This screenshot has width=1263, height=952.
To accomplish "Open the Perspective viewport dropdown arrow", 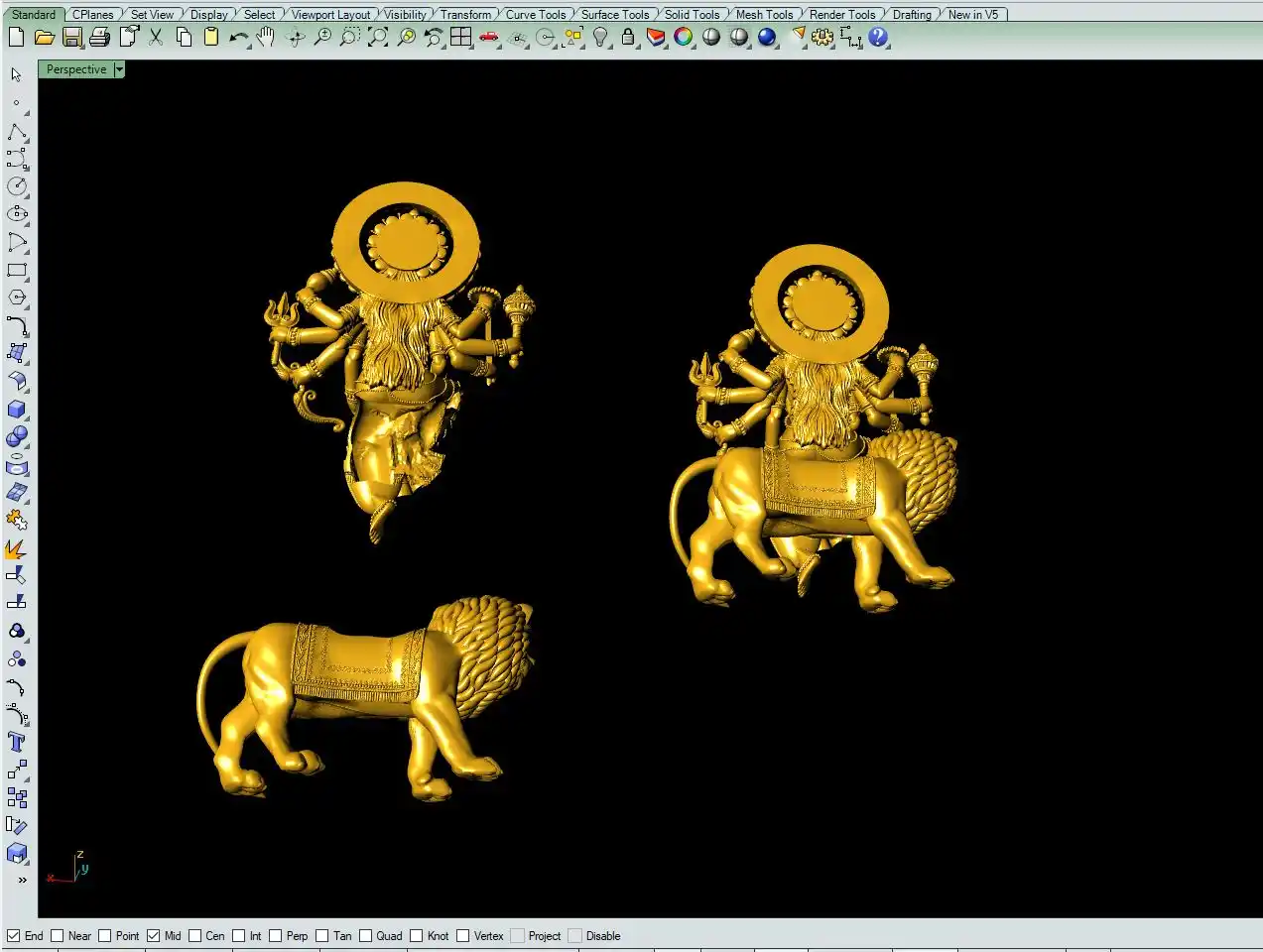I will coord(119,69).
